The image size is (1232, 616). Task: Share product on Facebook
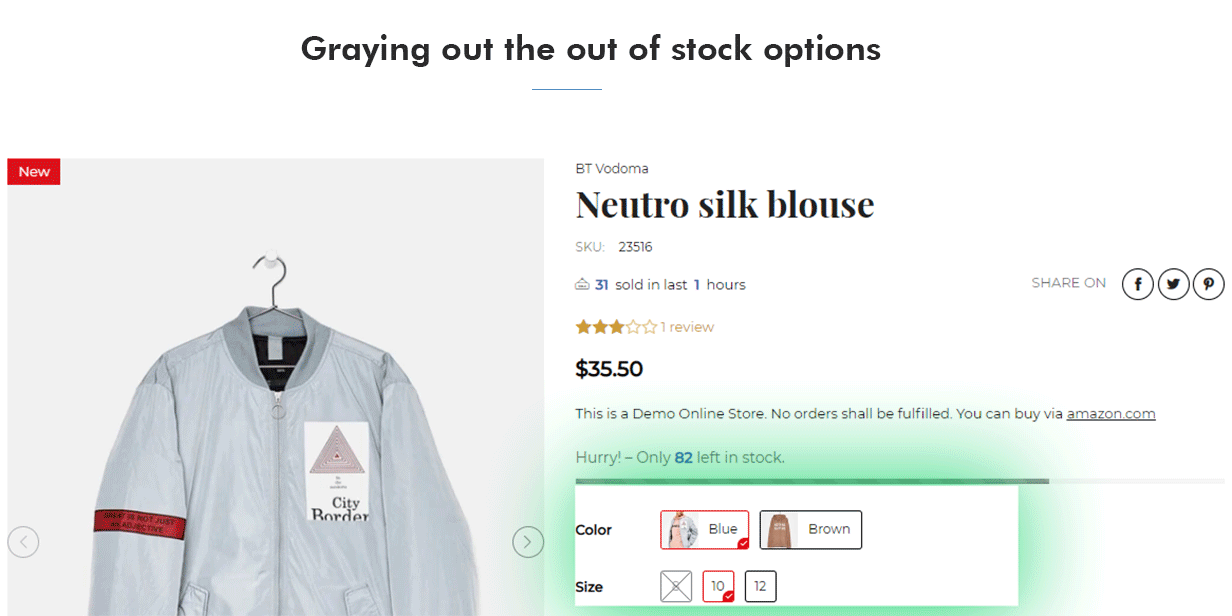(1138, 284)
